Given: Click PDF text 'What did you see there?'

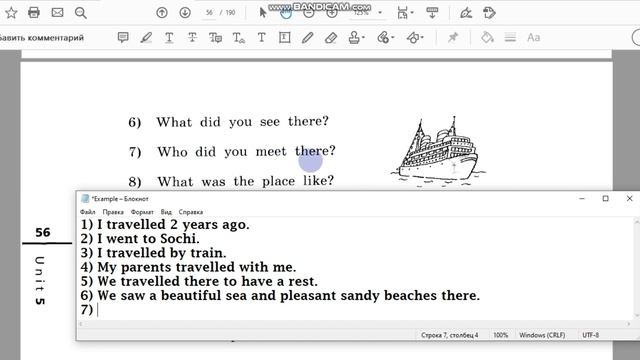Looking at the screenshot, I should click(242, 122).
